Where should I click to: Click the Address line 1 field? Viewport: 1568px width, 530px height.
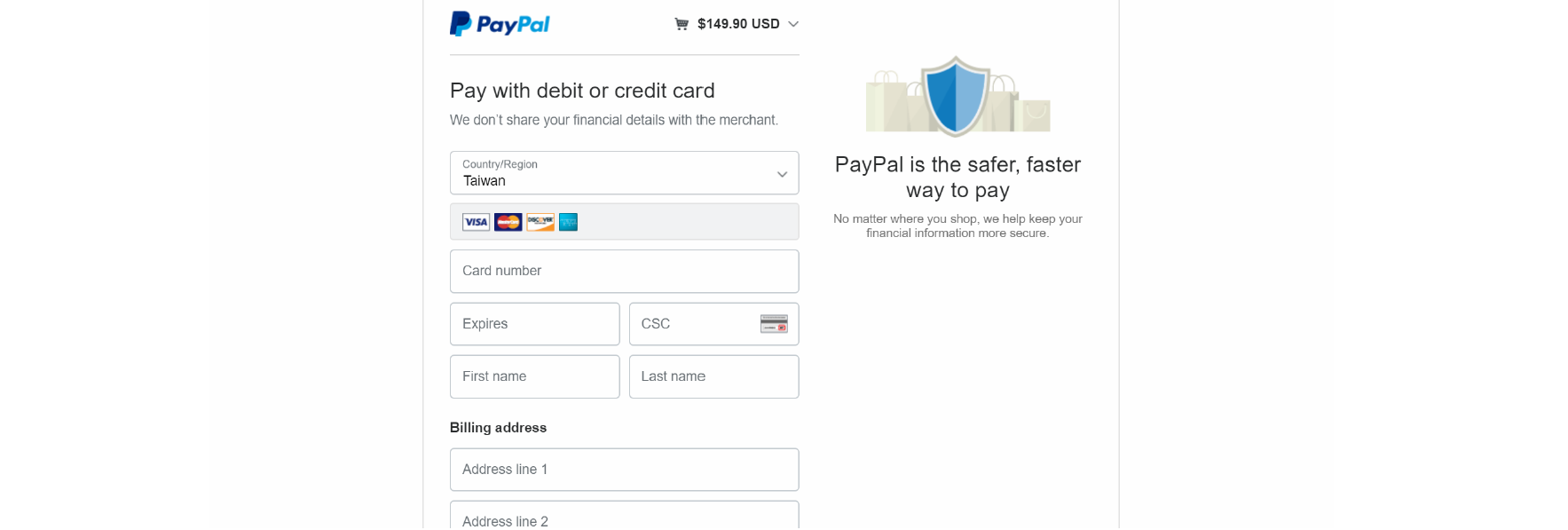[x=624, y=470]
